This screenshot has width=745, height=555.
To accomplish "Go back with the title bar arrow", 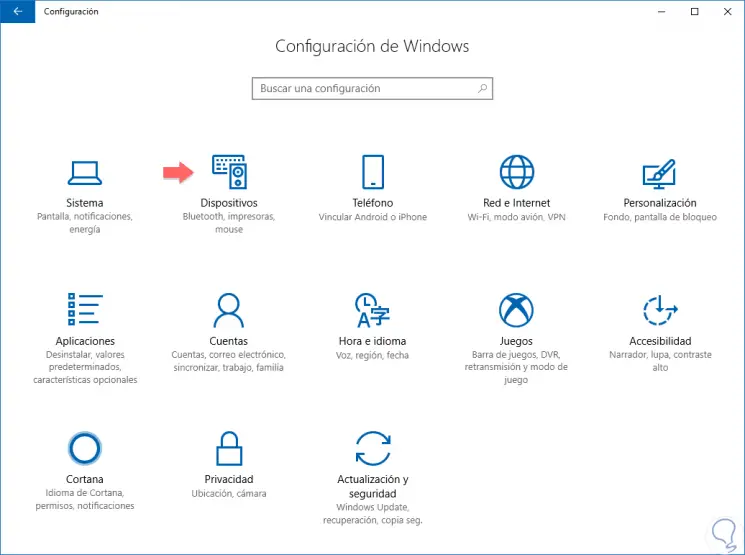I will click(17, 12).
